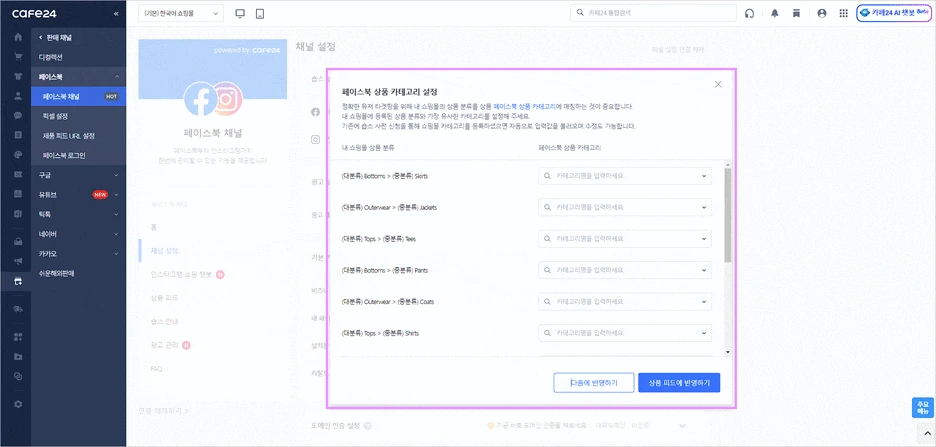Viewport: 936px width, 447px height.
Task: Open the notification bell icon
Action: 775,13
